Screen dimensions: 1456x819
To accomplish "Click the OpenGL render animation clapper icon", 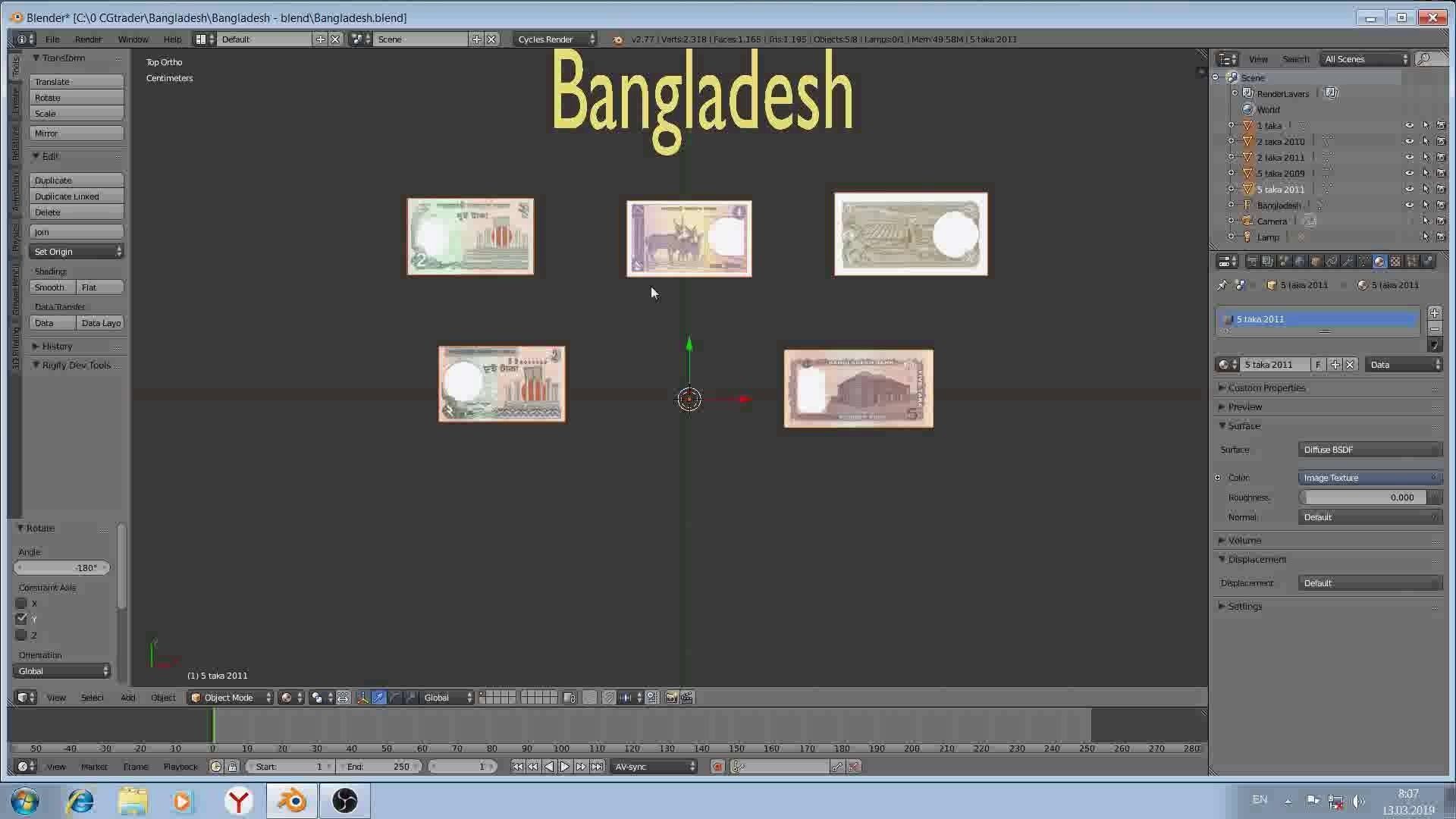I will click(687, 698).
